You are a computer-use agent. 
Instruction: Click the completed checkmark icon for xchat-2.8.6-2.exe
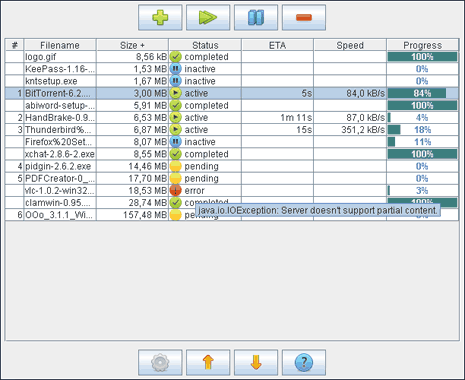click(176, 154)
